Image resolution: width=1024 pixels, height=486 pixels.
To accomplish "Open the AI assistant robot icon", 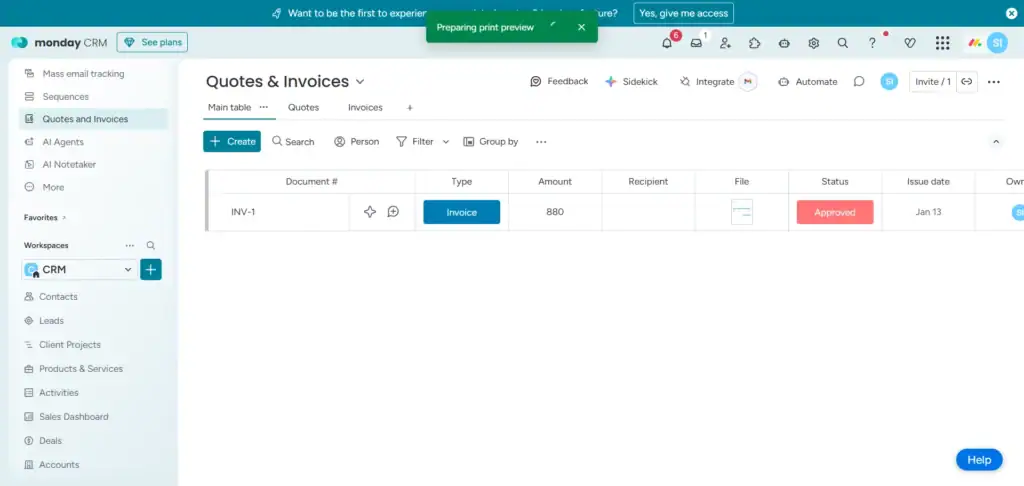I will (x=784, y=43).
